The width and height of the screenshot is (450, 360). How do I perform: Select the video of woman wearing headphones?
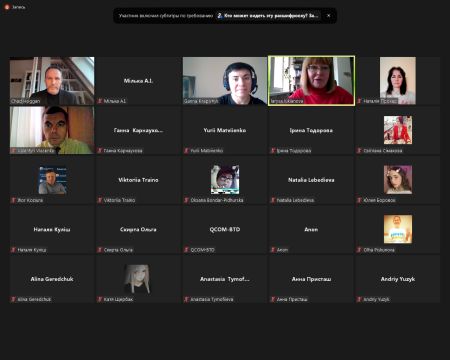[x=225, y=81]
